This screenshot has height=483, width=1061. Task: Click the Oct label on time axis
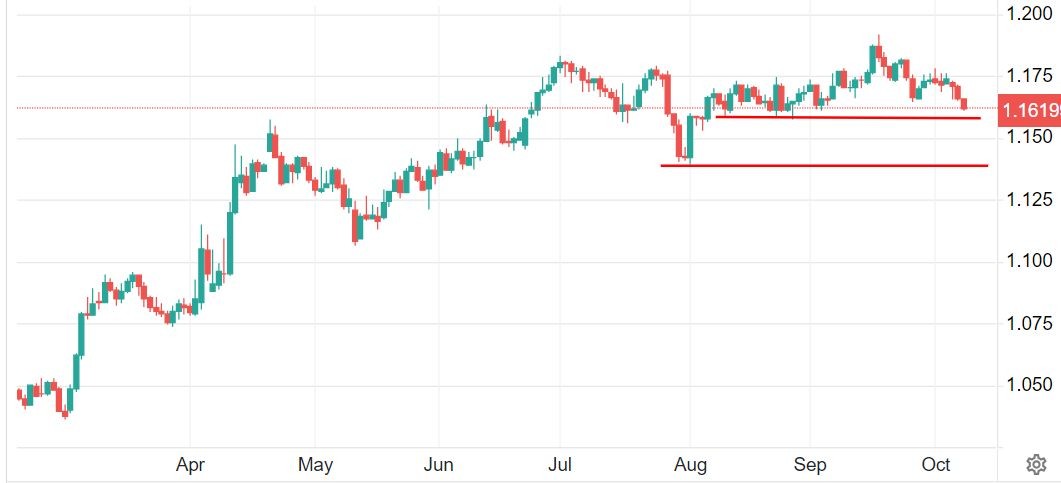[x=935, y=465]
